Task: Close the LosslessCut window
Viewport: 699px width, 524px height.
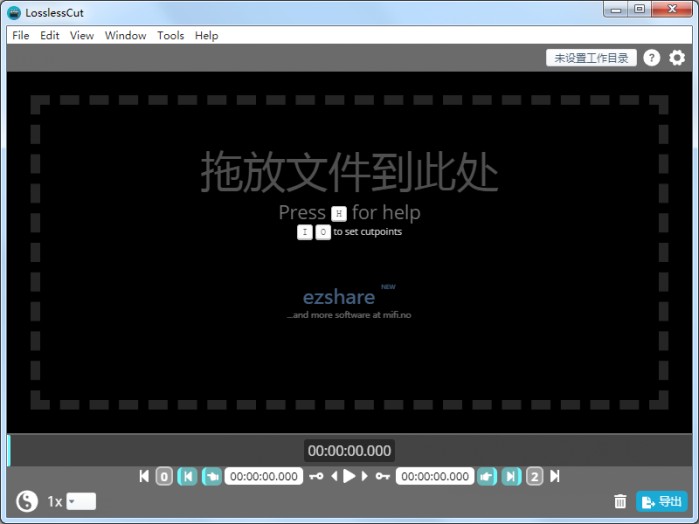Action: tap(672, 9)
